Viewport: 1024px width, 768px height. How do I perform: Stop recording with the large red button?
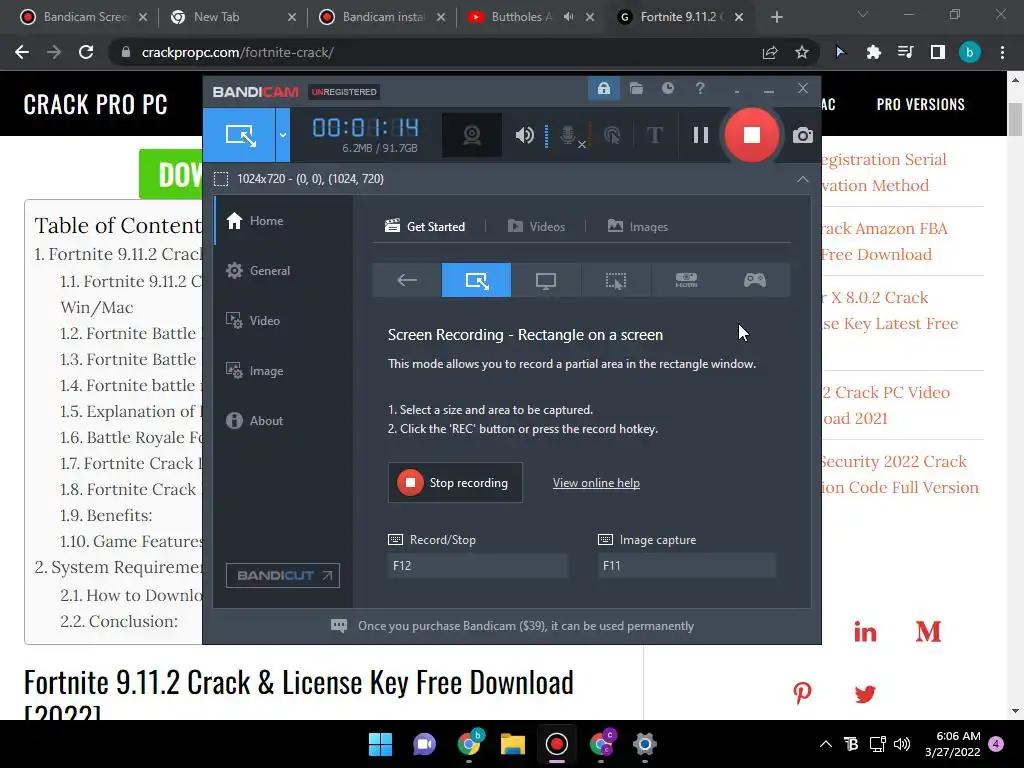click(752, 135)
